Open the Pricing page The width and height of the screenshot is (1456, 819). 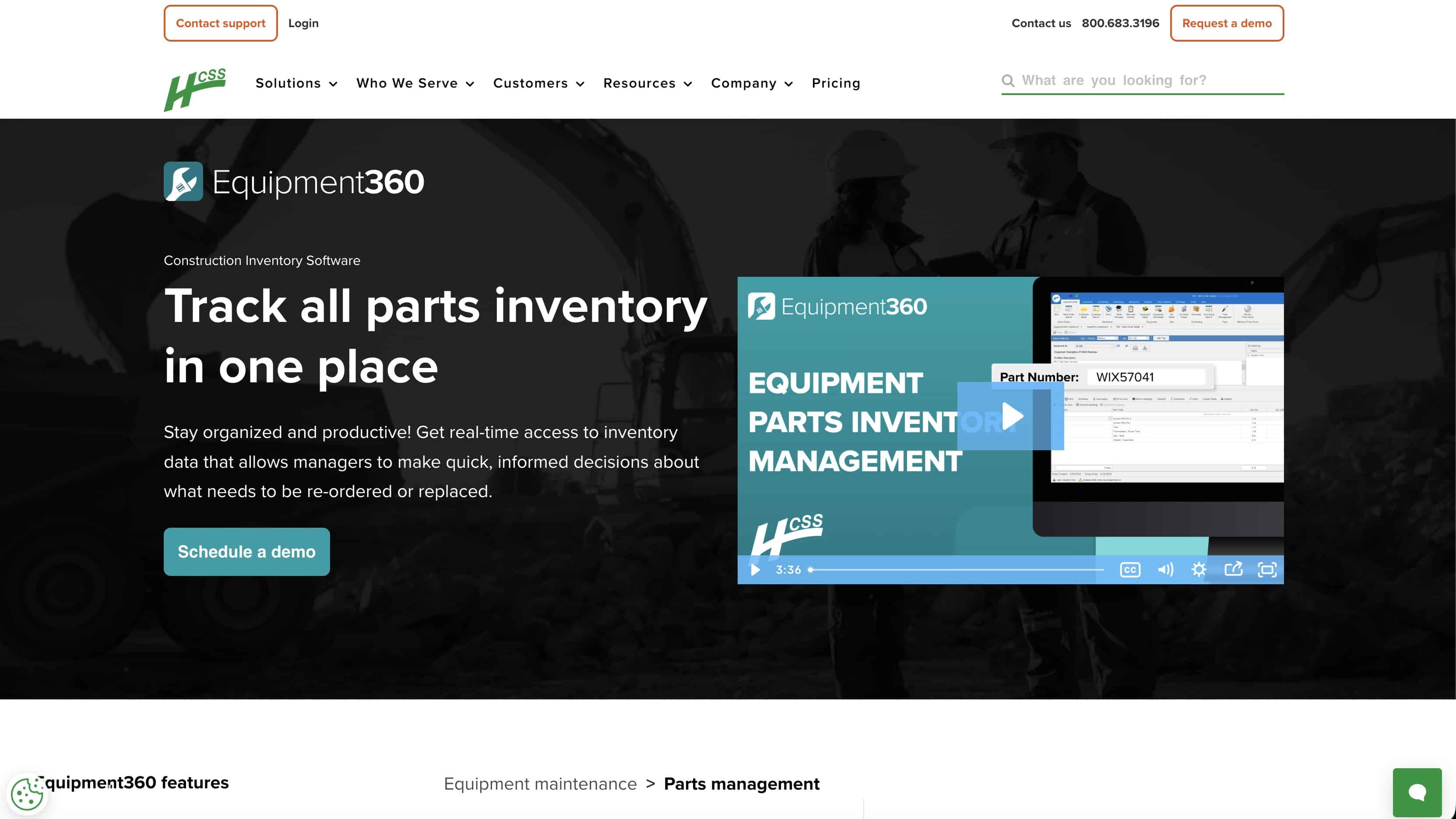coord(836,83)
